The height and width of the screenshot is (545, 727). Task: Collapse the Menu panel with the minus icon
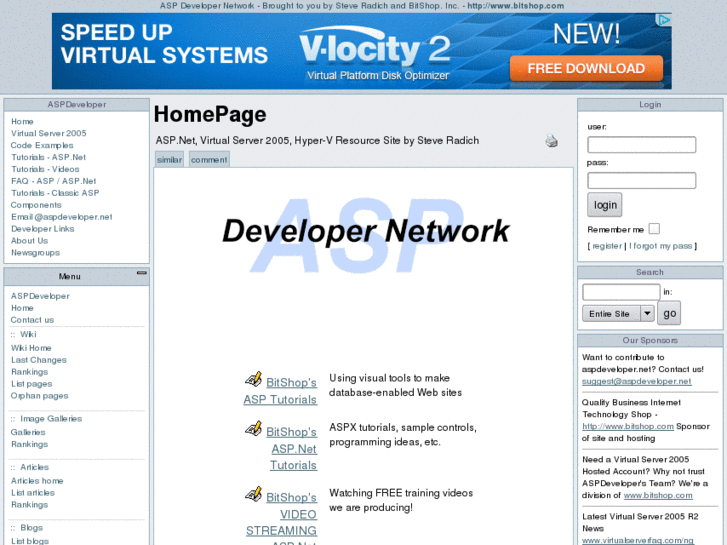(x=141, y=273)
